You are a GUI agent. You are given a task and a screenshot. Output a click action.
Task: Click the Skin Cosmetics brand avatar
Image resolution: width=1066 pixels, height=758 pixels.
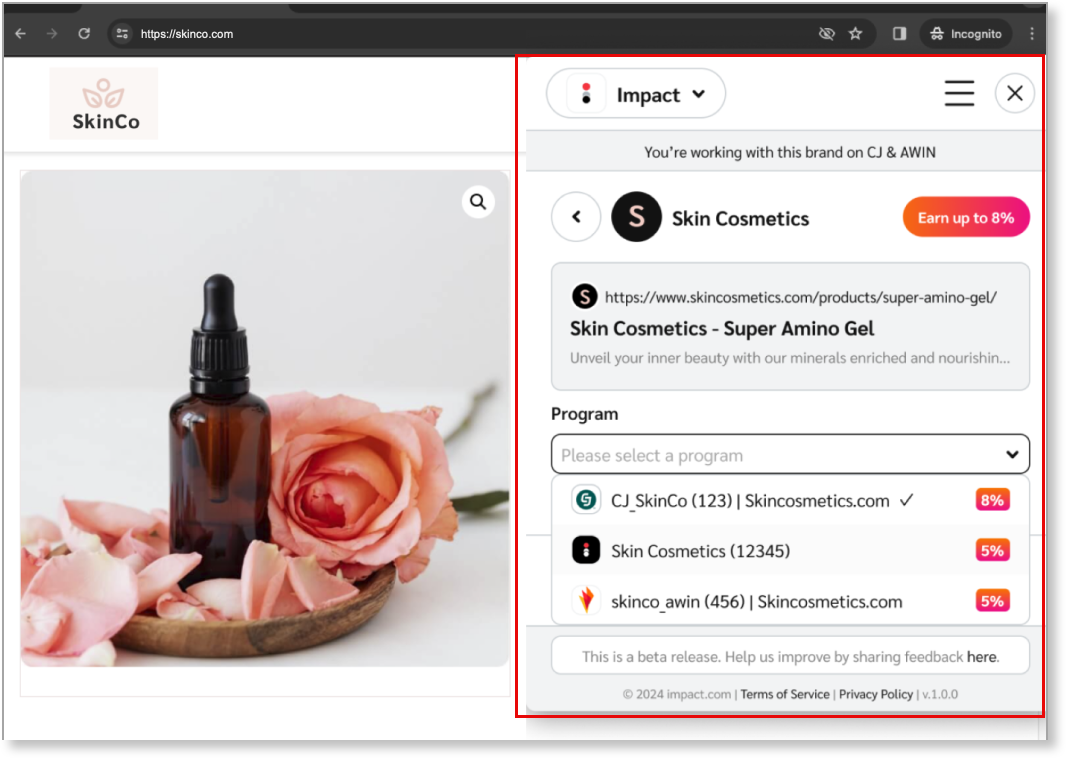coord(636,217)
